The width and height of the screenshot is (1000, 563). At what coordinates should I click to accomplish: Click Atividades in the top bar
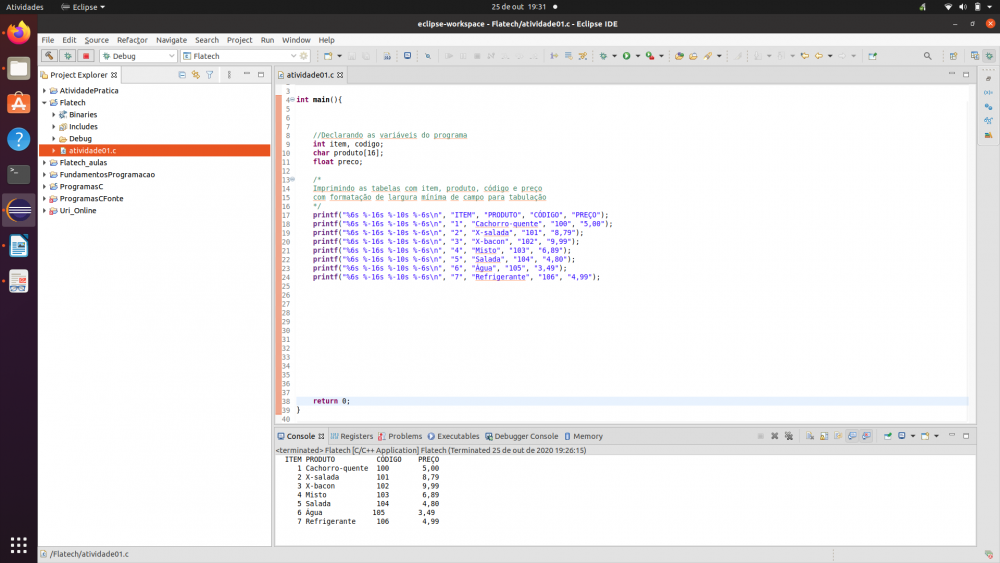[25, 7]
